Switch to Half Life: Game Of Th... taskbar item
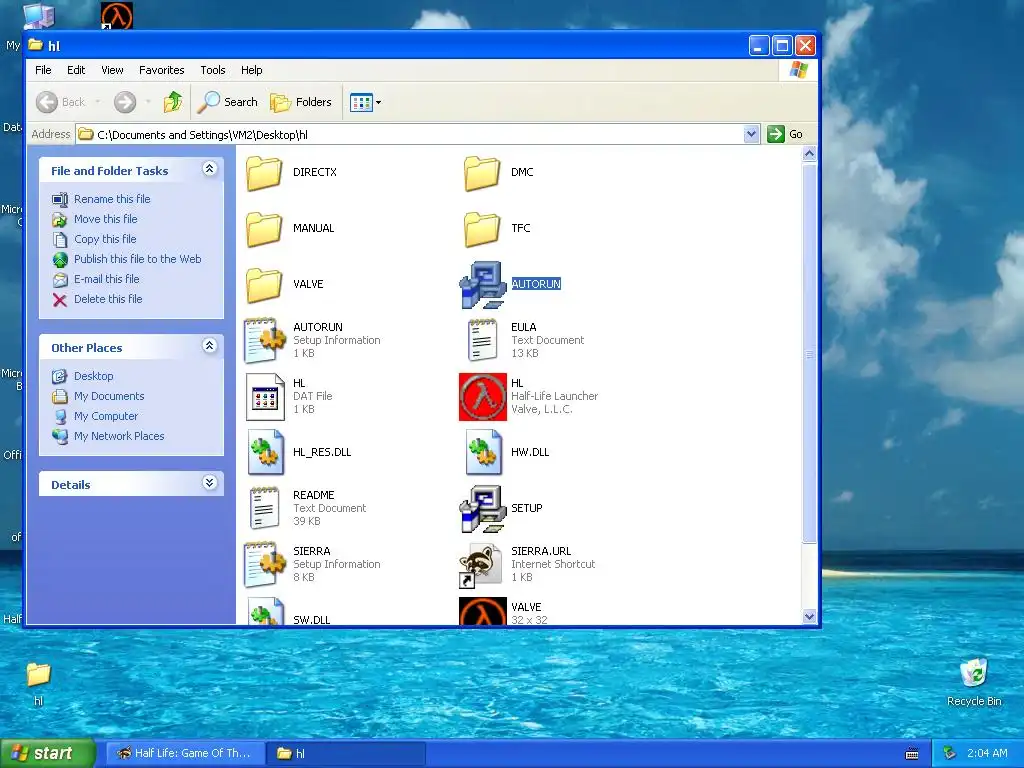This screenshot has width=1024, height=768. 184,754
